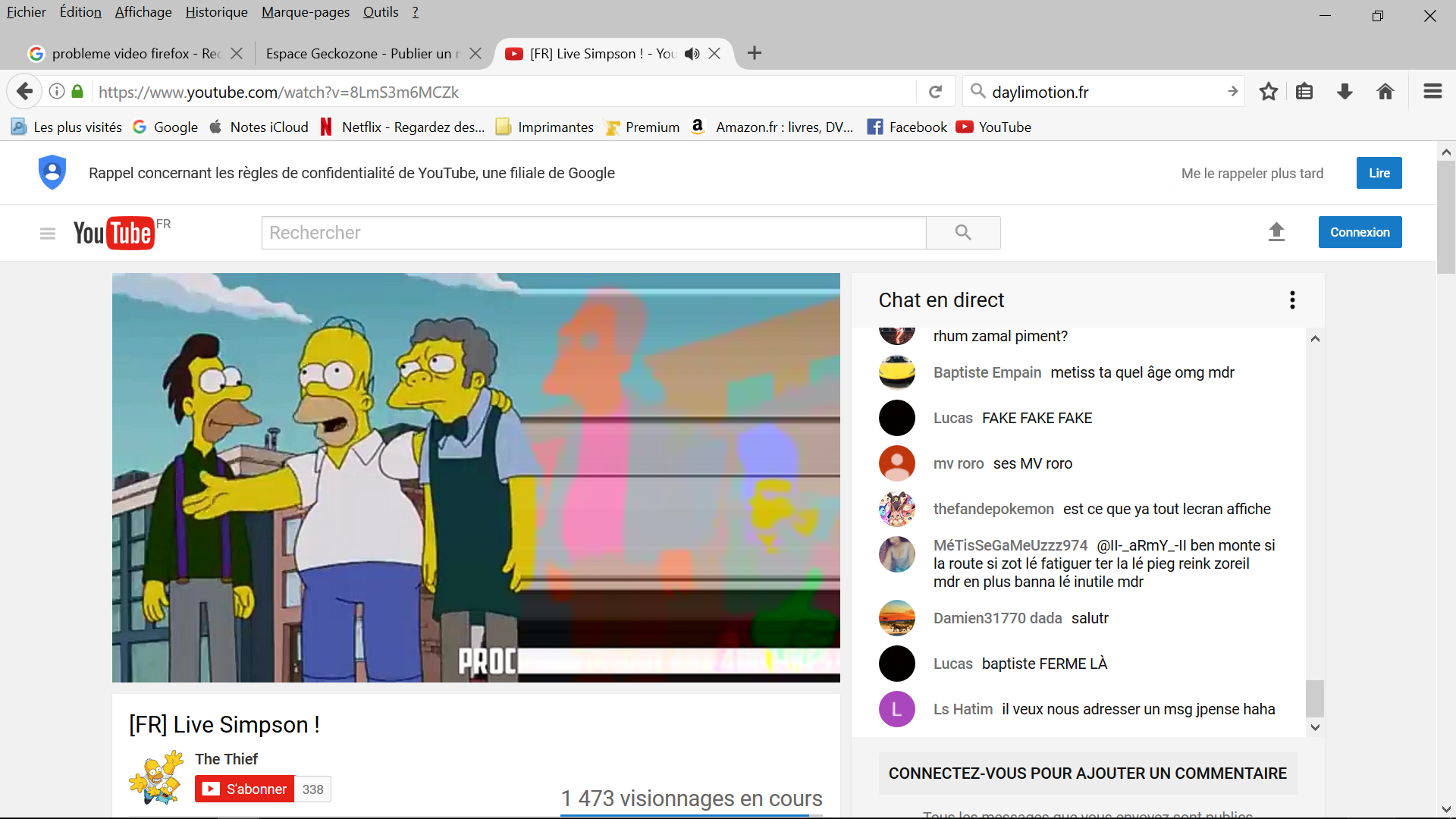This screenshot has height=819, width=1456.
Task: Click username MéTisSeGaMeUzzz974 in chat
Action: tap(1010, 545)
